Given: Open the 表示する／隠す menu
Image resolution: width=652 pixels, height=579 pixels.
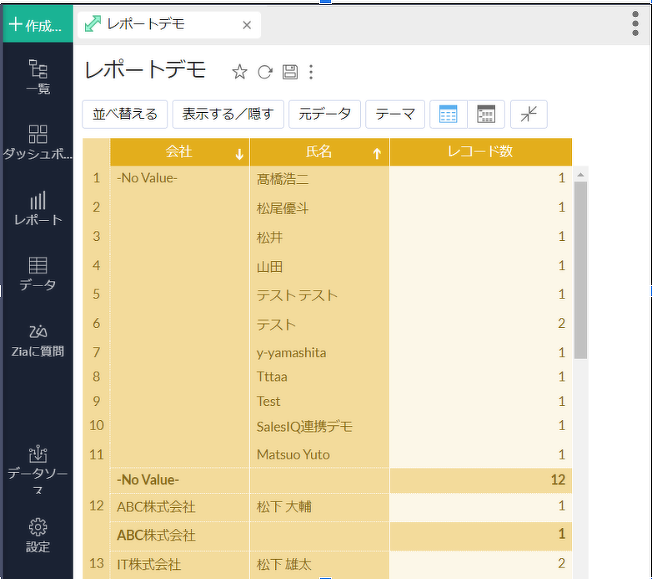Looking at the screenshot, I should click(x=228, y=114).
